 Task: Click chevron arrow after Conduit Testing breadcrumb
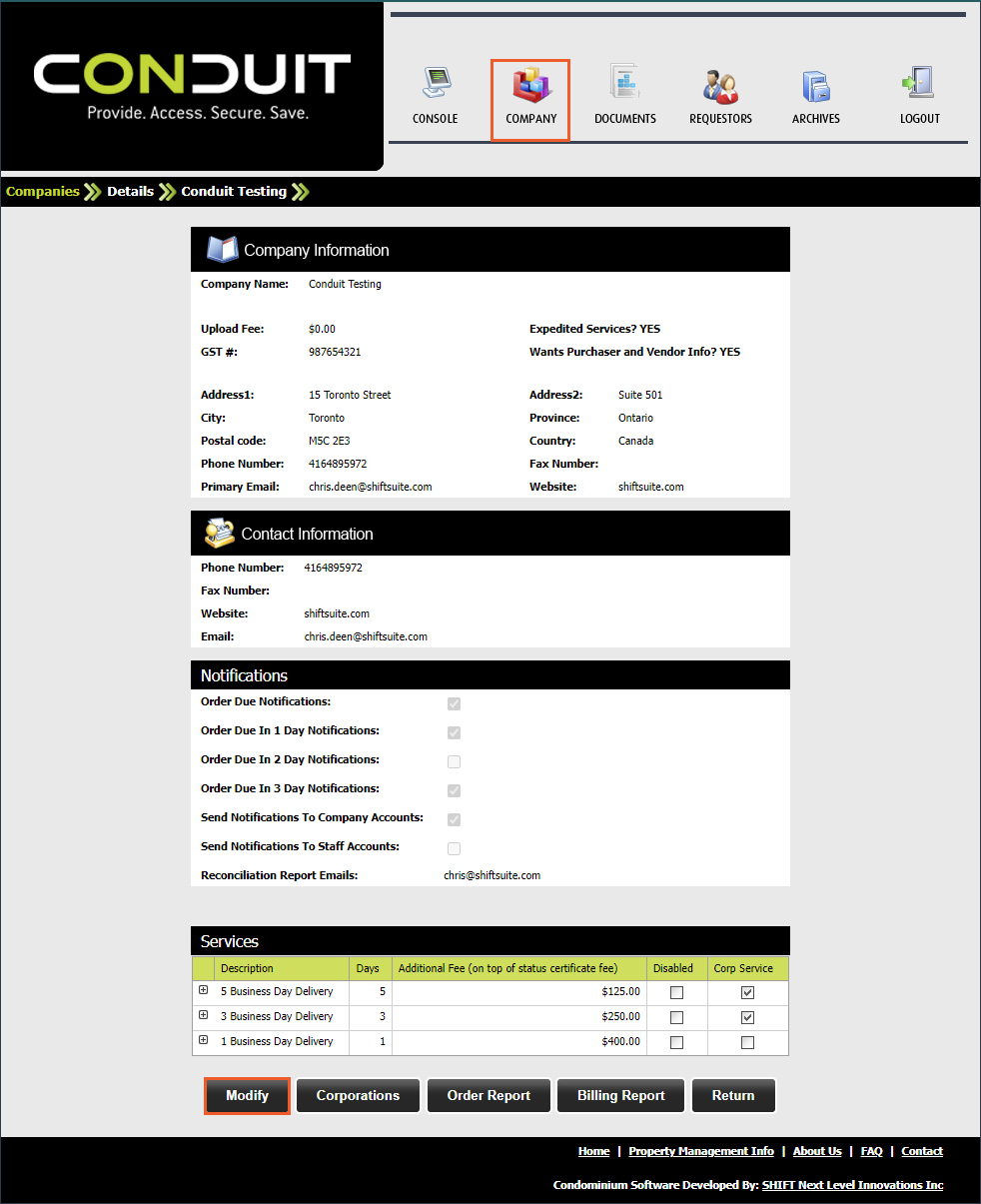300,192
